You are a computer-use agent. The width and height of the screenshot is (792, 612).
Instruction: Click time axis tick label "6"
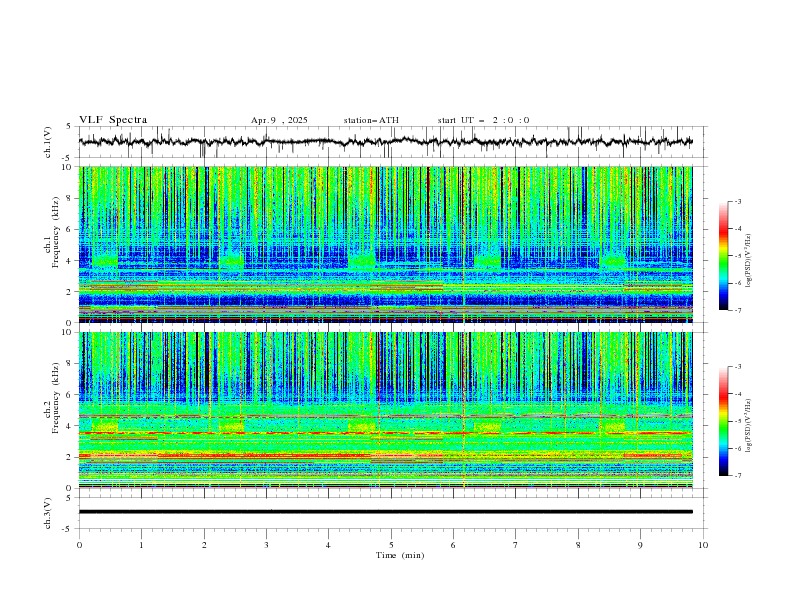click(453, 545)
